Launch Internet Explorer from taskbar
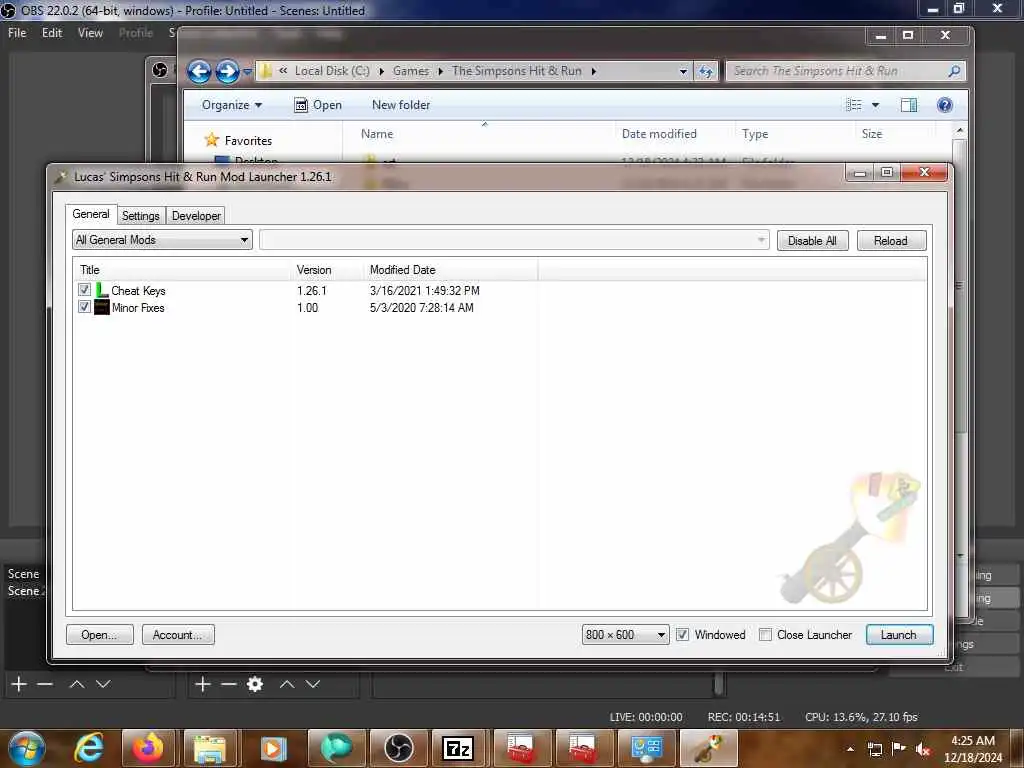Viewport: 1024px width, 768px height. pyautogui.click(x=89, y=748)
